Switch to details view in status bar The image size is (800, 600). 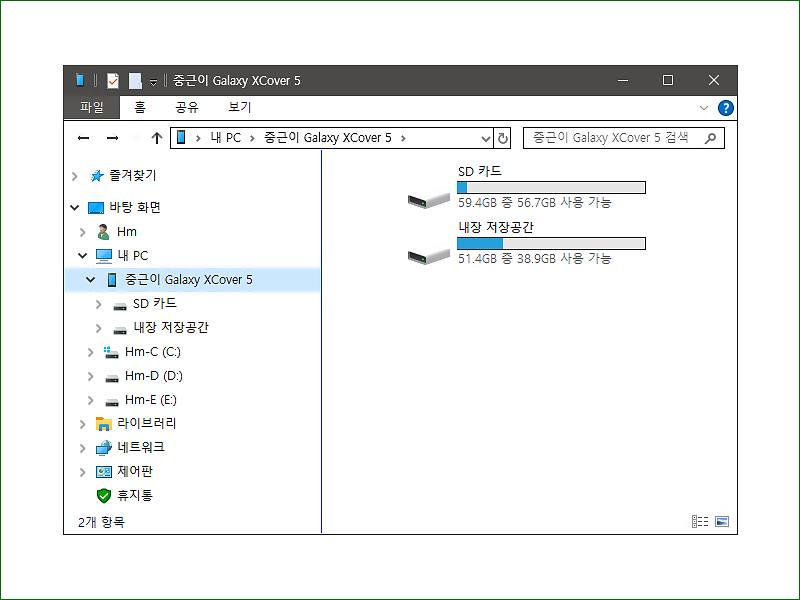click(x=700, y=521)
